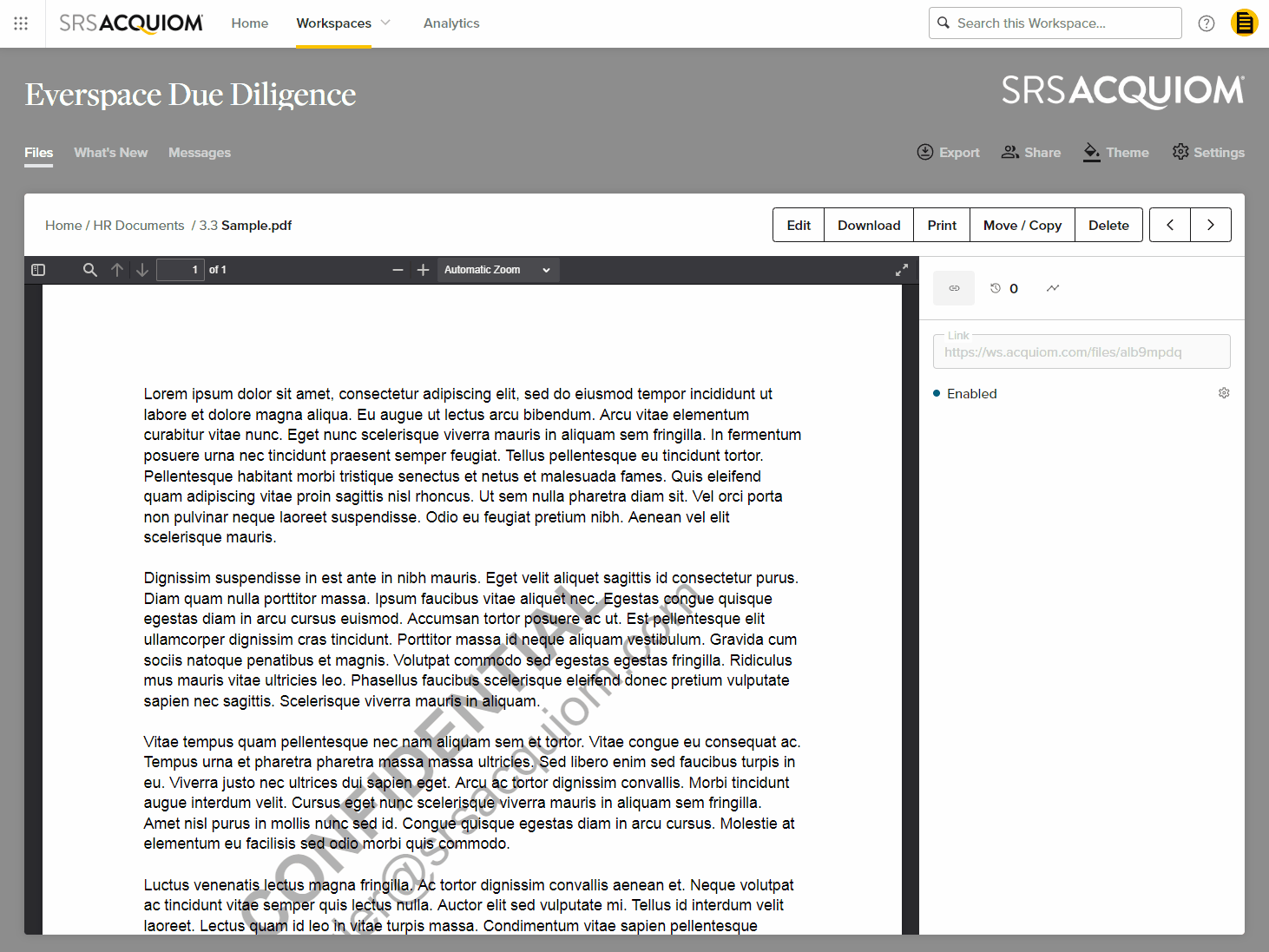Click the Download button

pyautogui.click(x=868, y=225)
